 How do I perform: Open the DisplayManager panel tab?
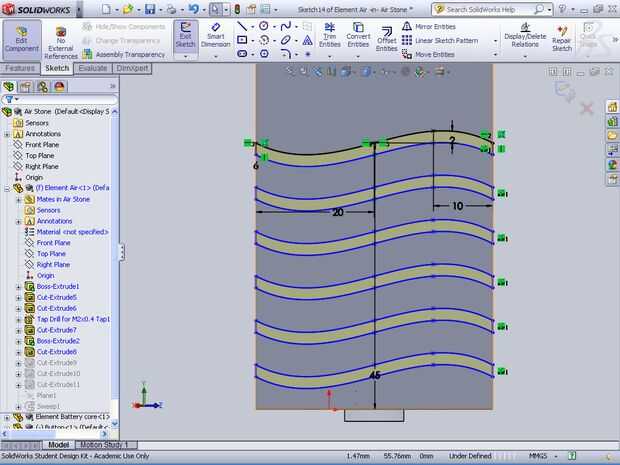59,87
